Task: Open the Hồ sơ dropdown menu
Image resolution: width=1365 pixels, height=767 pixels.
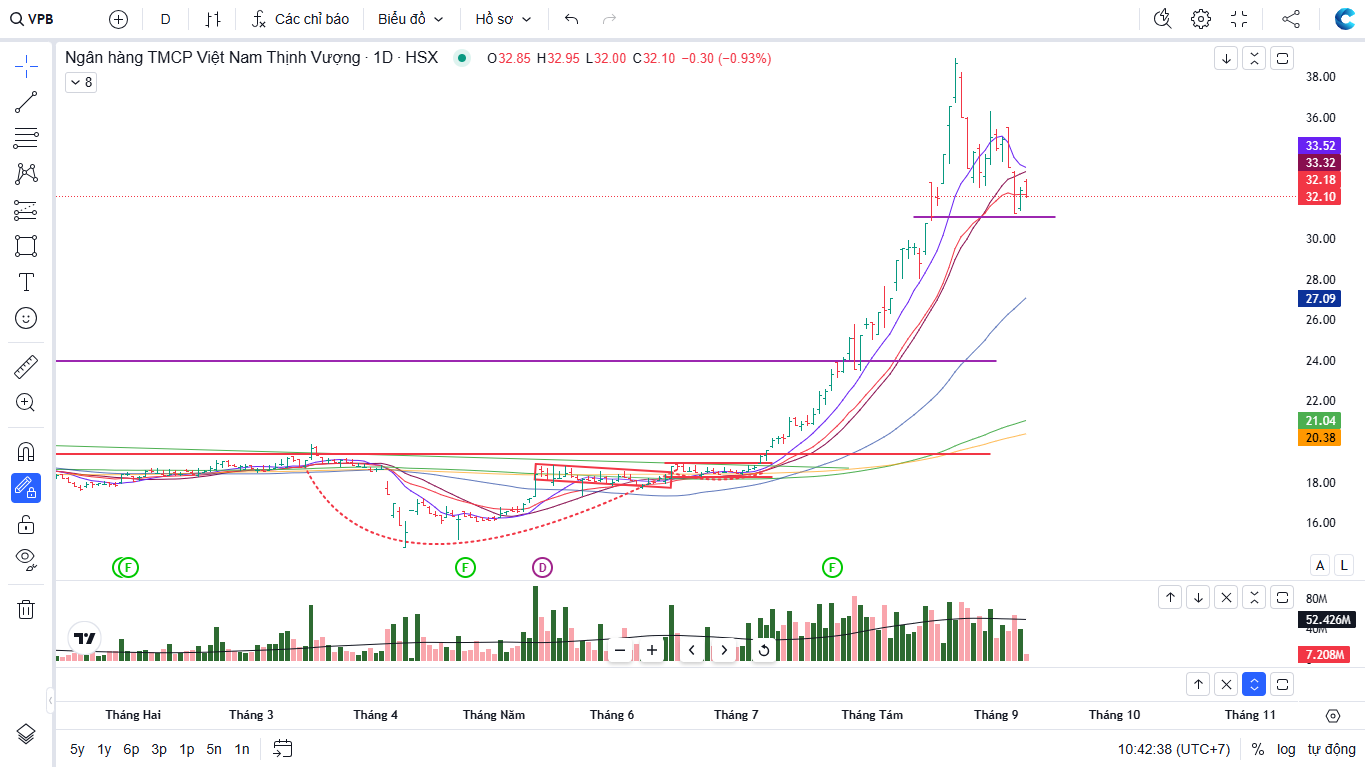Action: pos(503,19)
